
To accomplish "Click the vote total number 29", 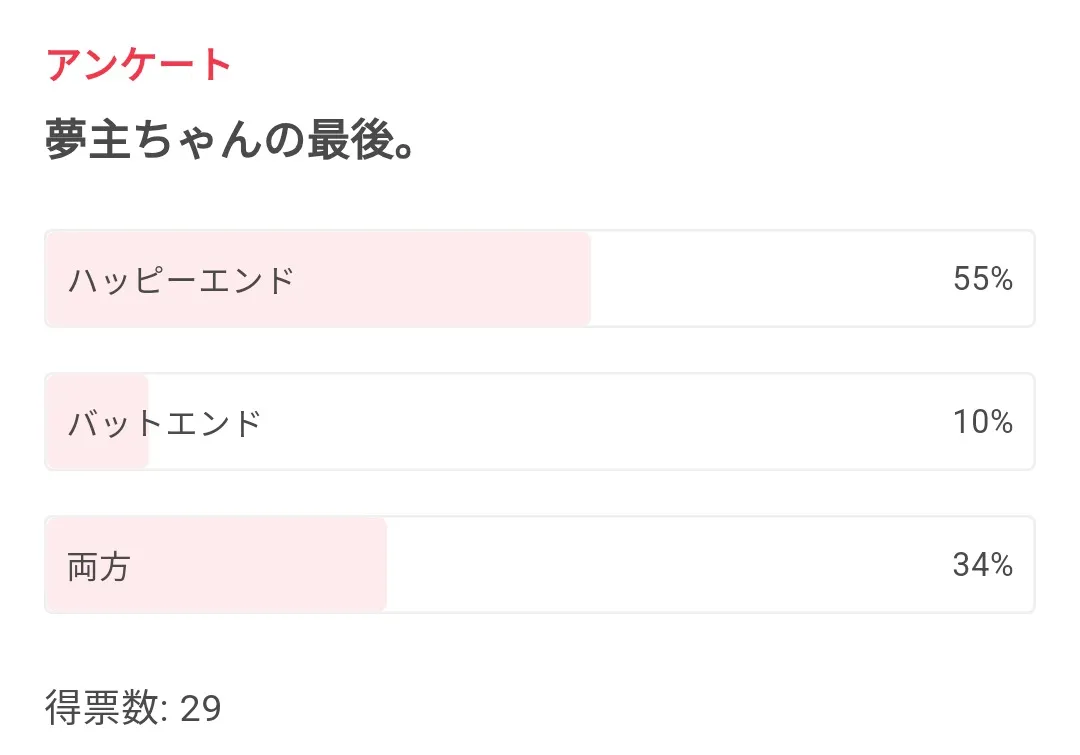I will tap(201, 709).
